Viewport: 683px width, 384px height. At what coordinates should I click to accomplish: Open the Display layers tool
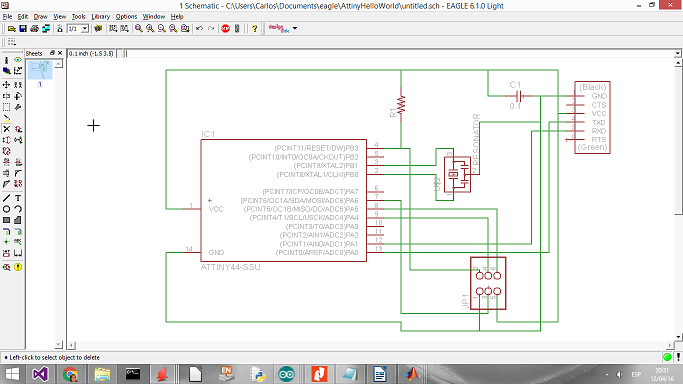pos(7,71)
